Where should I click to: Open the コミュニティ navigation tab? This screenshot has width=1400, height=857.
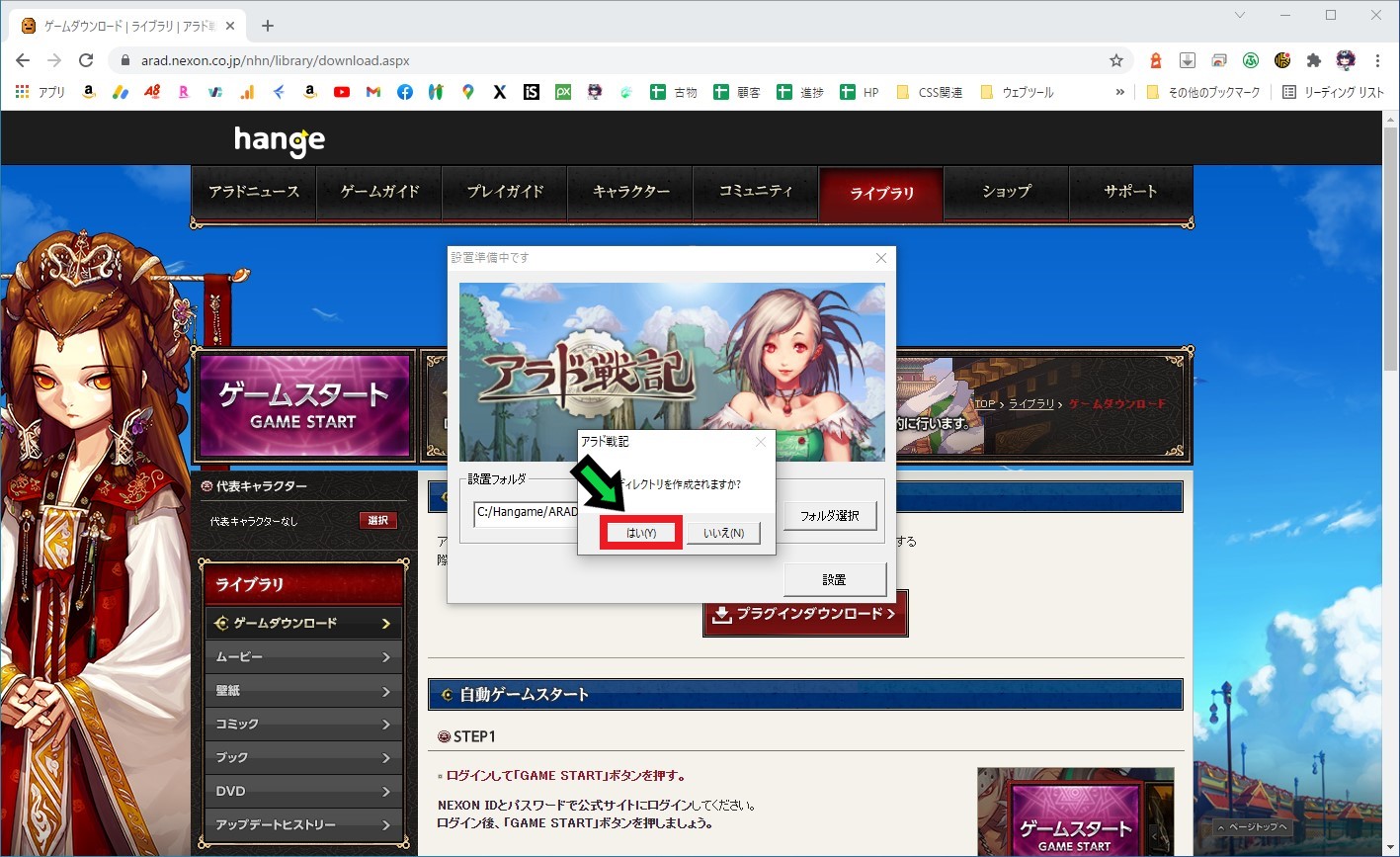756,192
